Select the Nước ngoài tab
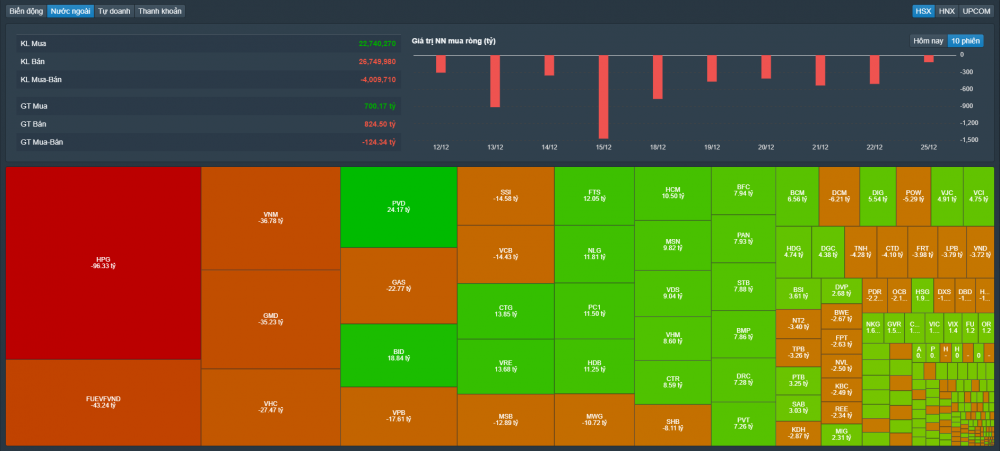This screenshot has height=451, width=1000. pos(70,11)
